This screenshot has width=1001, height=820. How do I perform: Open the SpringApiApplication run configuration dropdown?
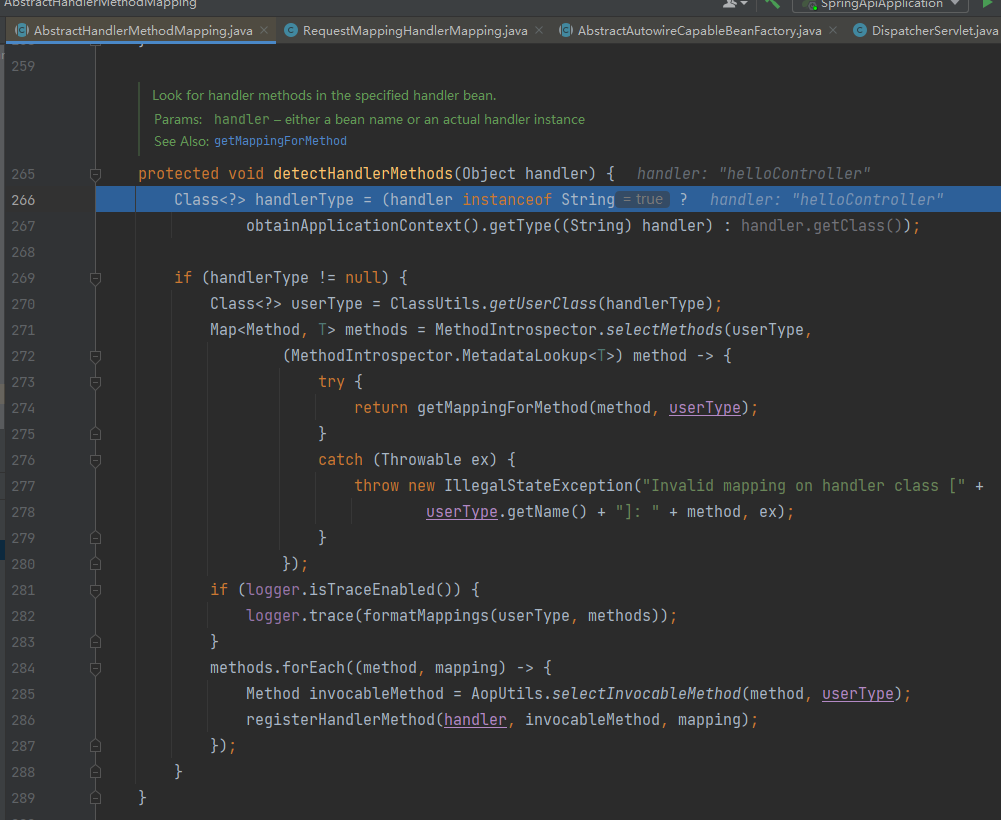(x=880, y=4)
